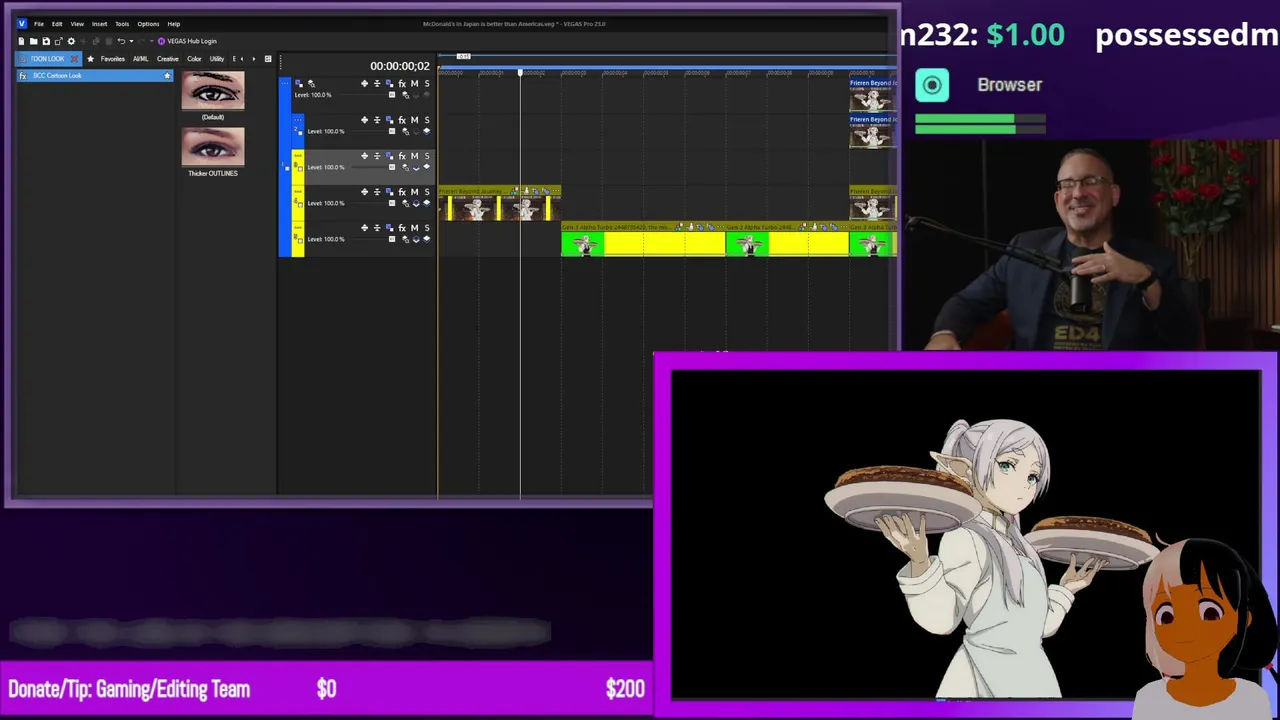
Task: Click the Favorites star icon in FX tabs
Action: click(x=90, y=59)
